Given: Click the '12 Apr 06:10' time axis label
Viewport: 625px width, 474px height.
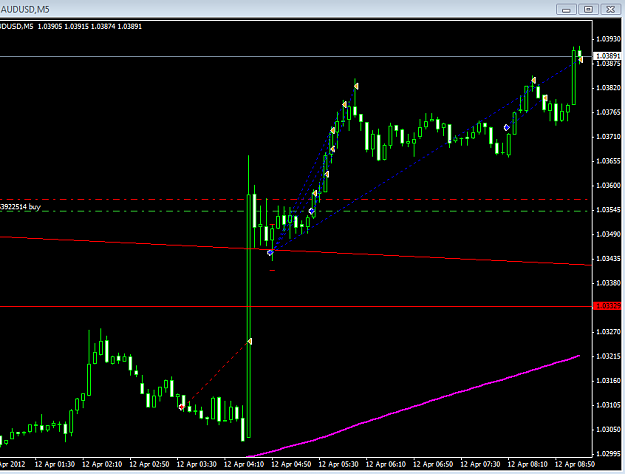Looking at the screenshot, I should 386,464.
